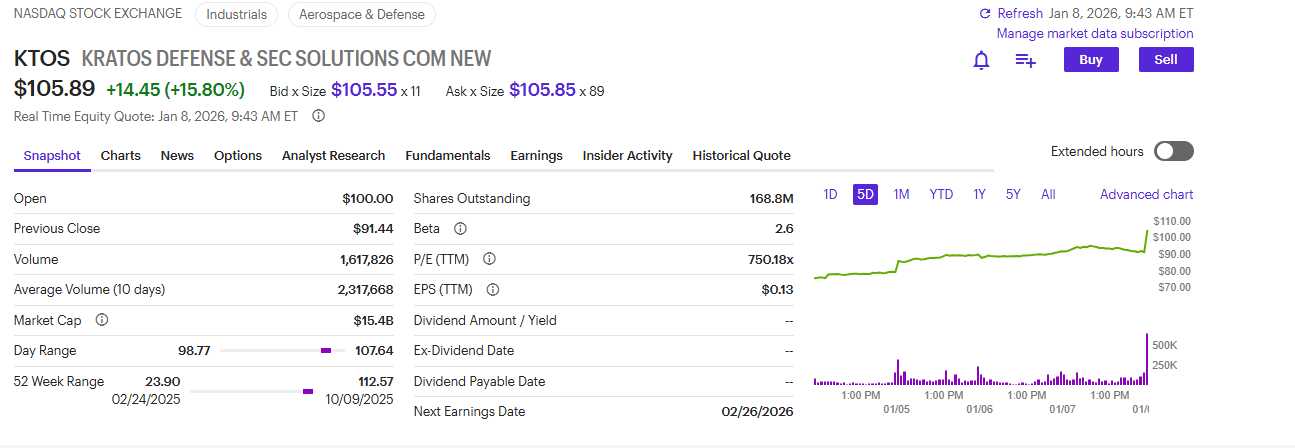Click the P/E (TTM) info icon
Screen dimensions: 1295x448
coord(489,259)
